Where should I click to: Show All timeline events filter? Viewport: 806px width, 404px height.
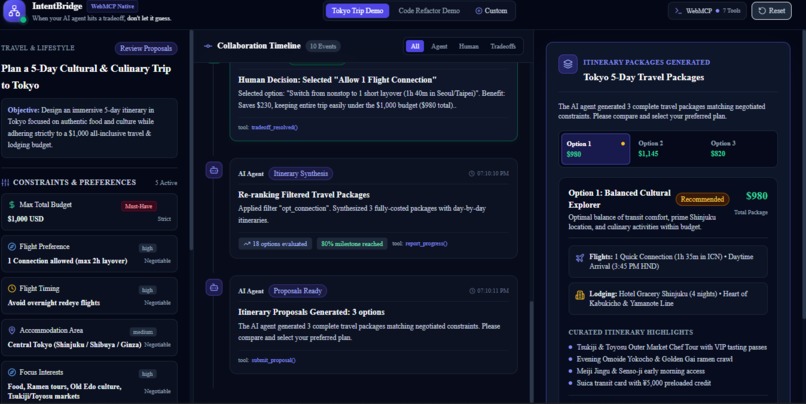tap(415, 46)
